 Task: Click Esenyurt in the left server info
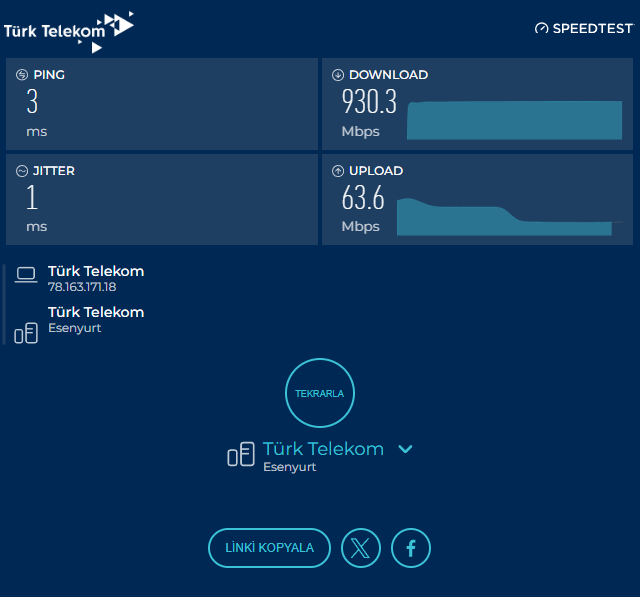pos(75,328)
